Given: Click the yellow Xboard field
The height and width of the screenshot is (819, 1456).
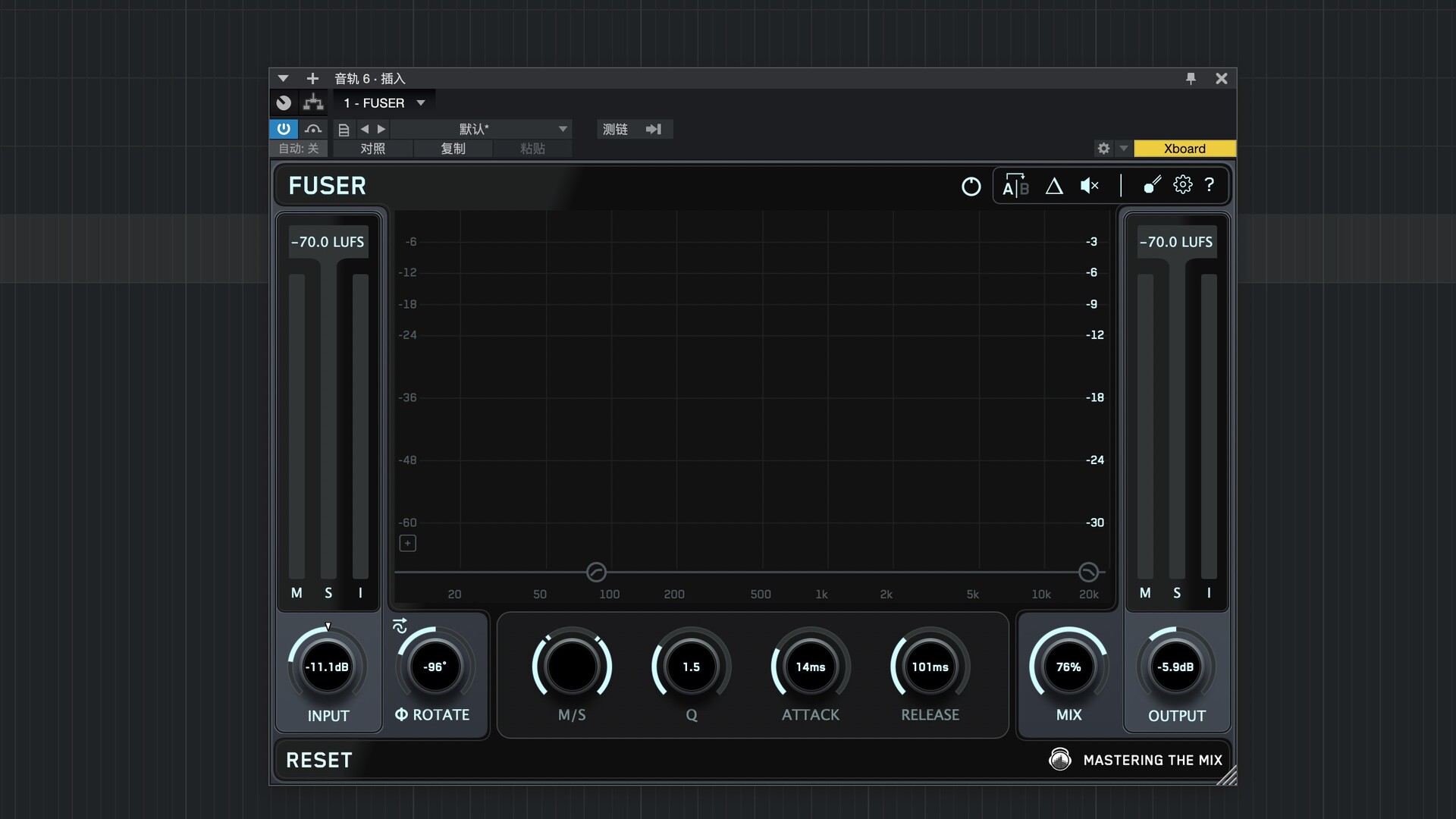Looking at the screenshot, I should (x=1185, y=149).
